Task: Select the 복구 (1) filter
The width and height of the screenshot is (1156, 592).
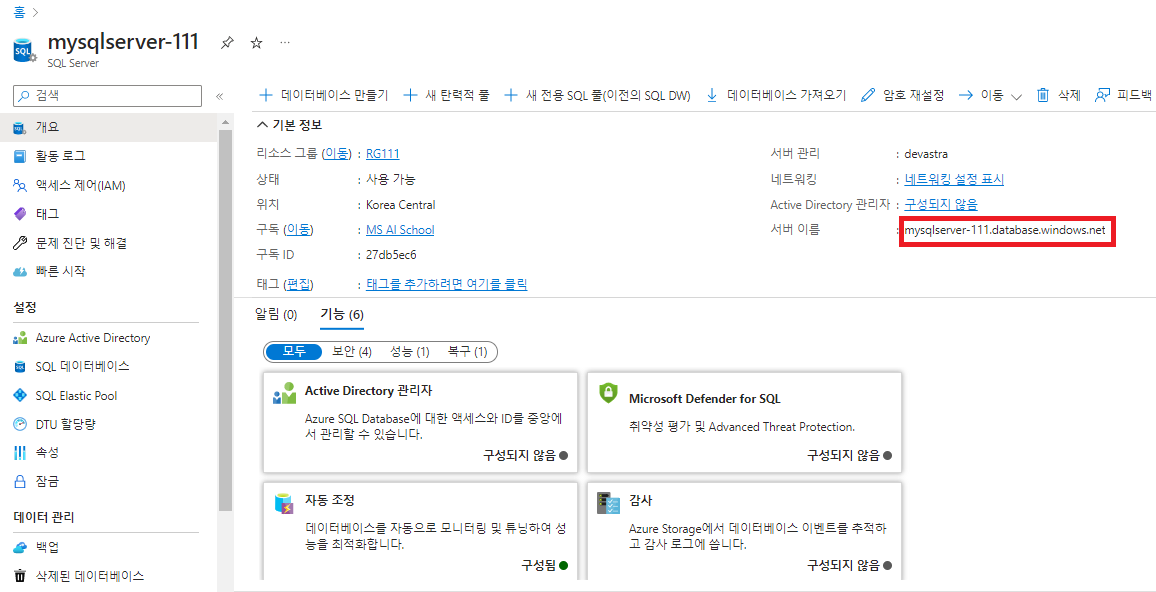Action: coord(467,352)
